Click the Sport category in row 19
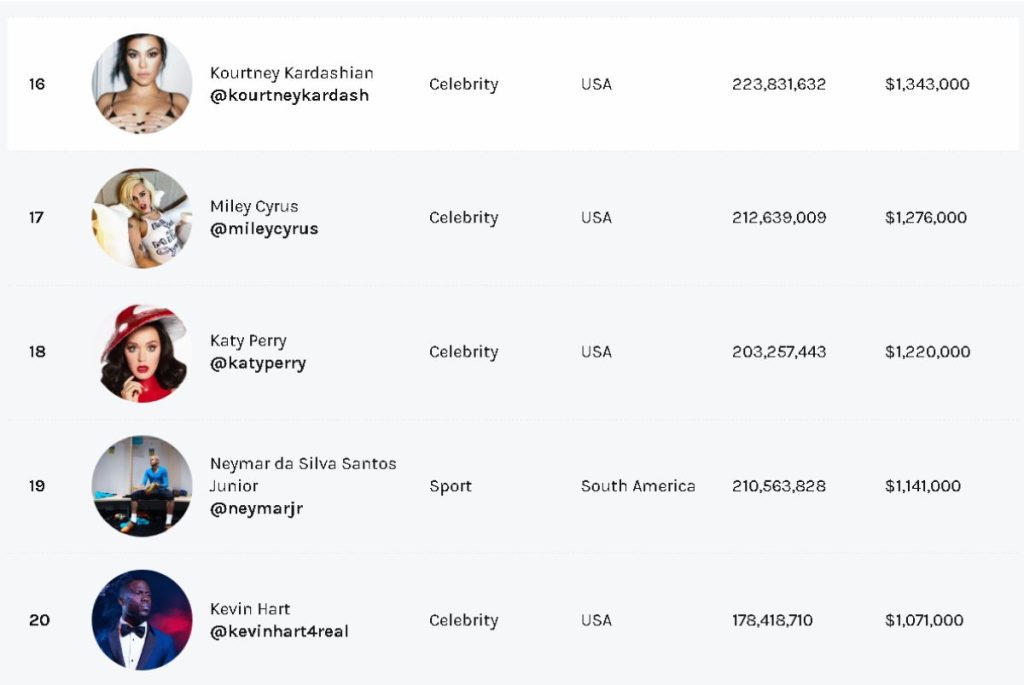The width and height of the screenshot is (1024, 685). [451, 486]
